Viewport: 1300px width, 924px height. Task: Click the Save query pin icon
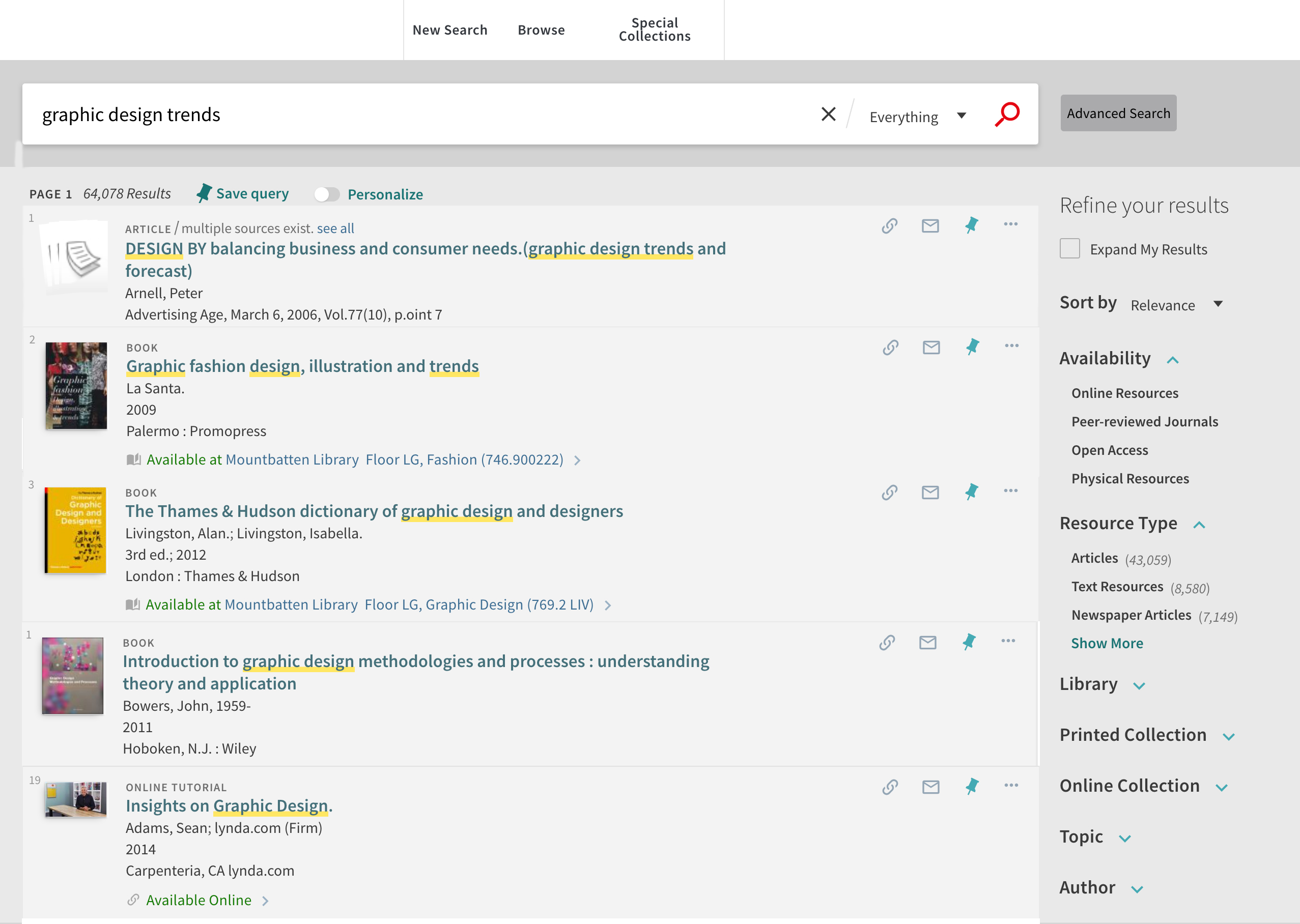click(x=204, y=193)
